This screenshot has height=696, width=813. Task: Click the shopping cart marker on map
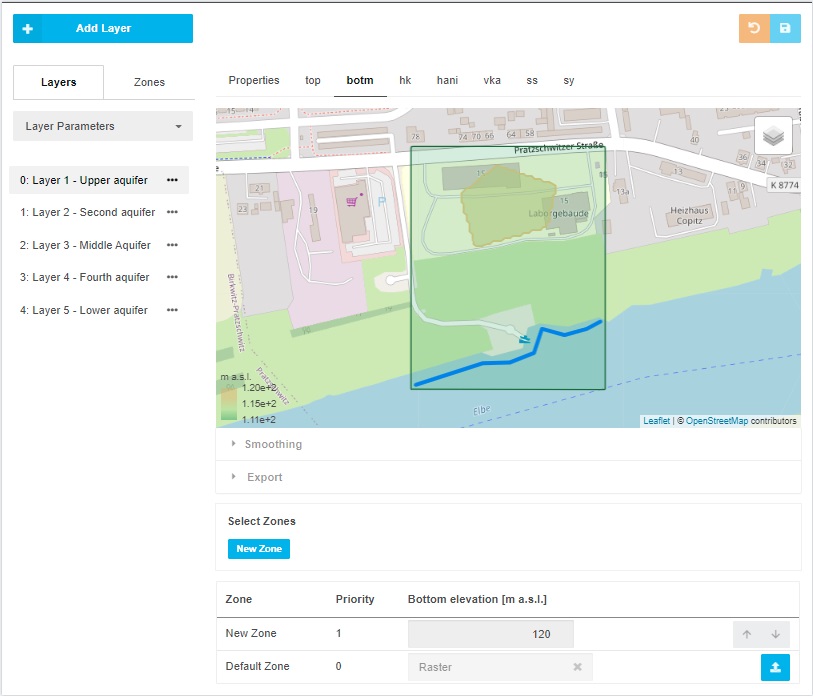352,201
